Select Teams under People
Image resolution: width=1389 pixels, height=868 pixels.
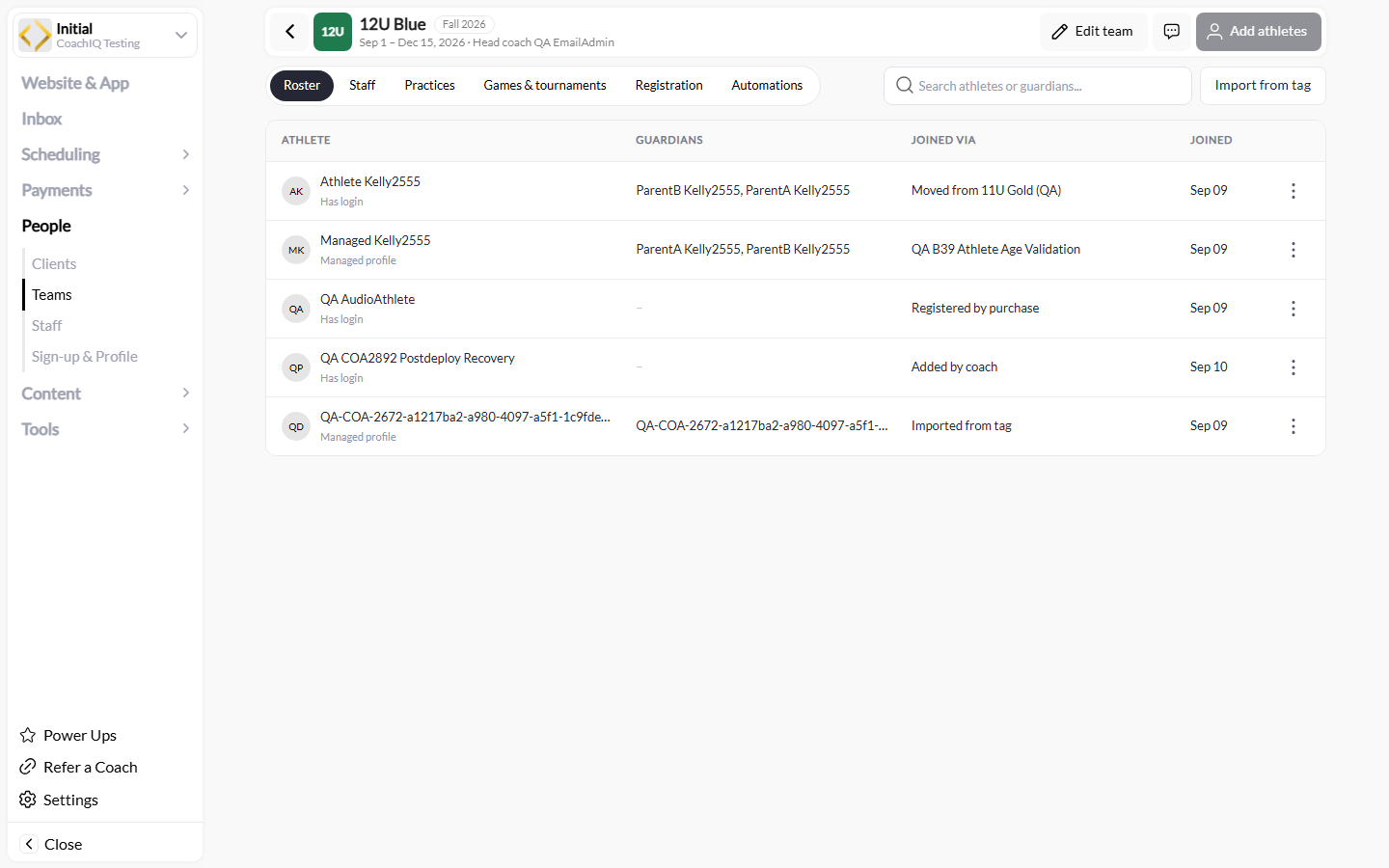(x=52, y=295)
